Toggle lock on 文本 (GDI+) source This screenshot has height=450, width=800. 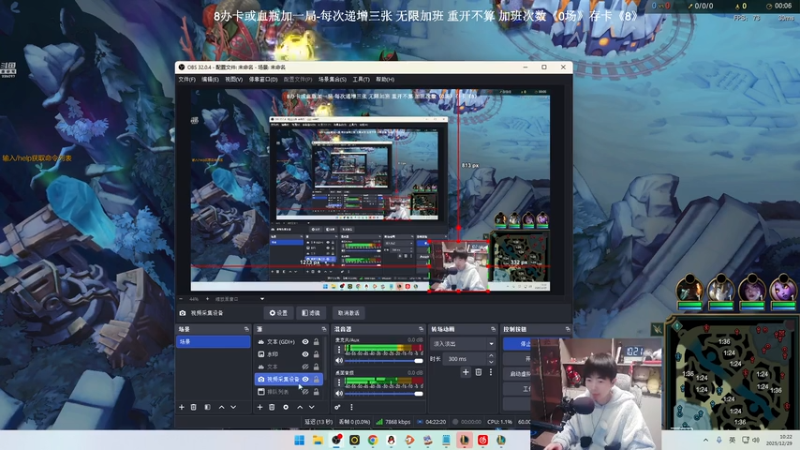pos(316,341)
